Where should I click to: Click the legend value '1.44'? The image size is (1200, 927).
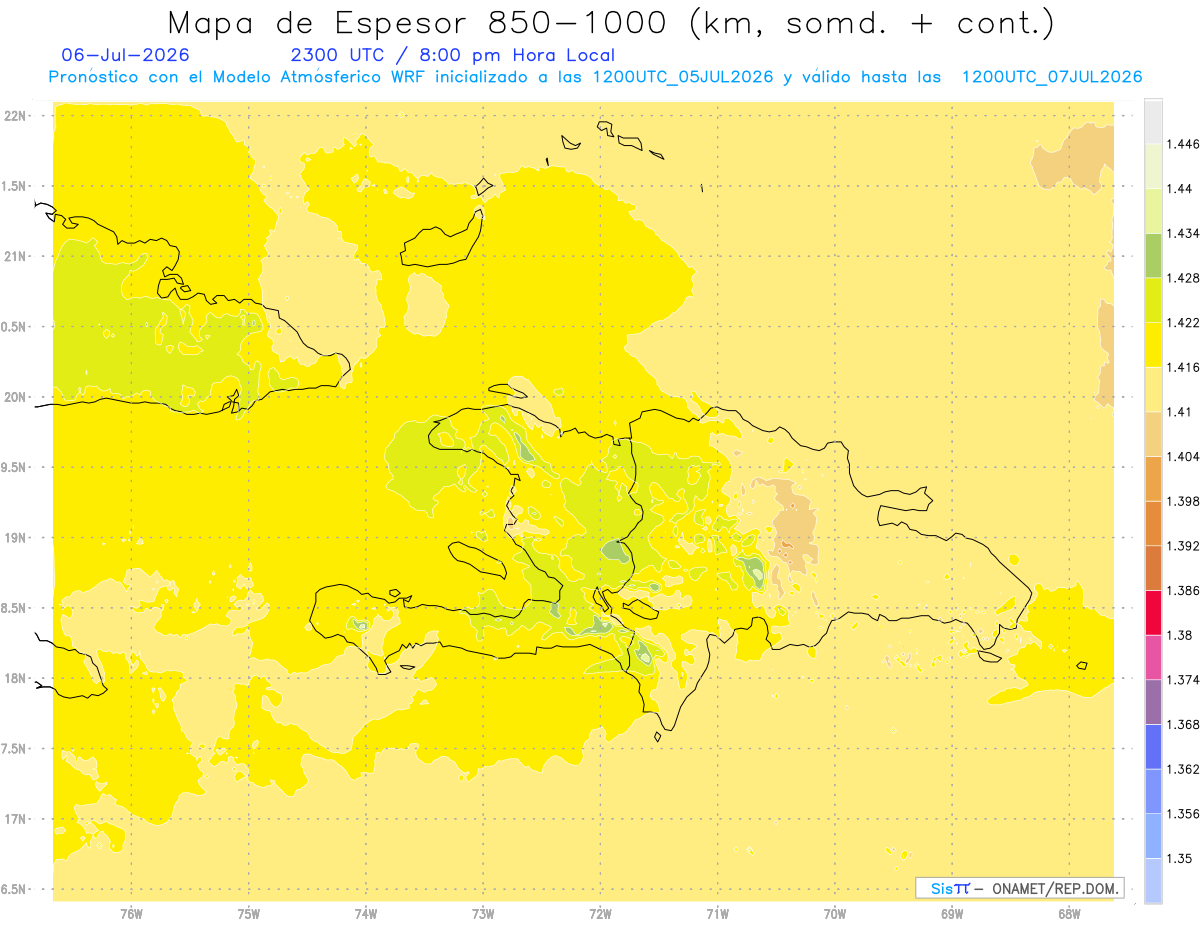pyautogui.click(x=1178, y=188)
